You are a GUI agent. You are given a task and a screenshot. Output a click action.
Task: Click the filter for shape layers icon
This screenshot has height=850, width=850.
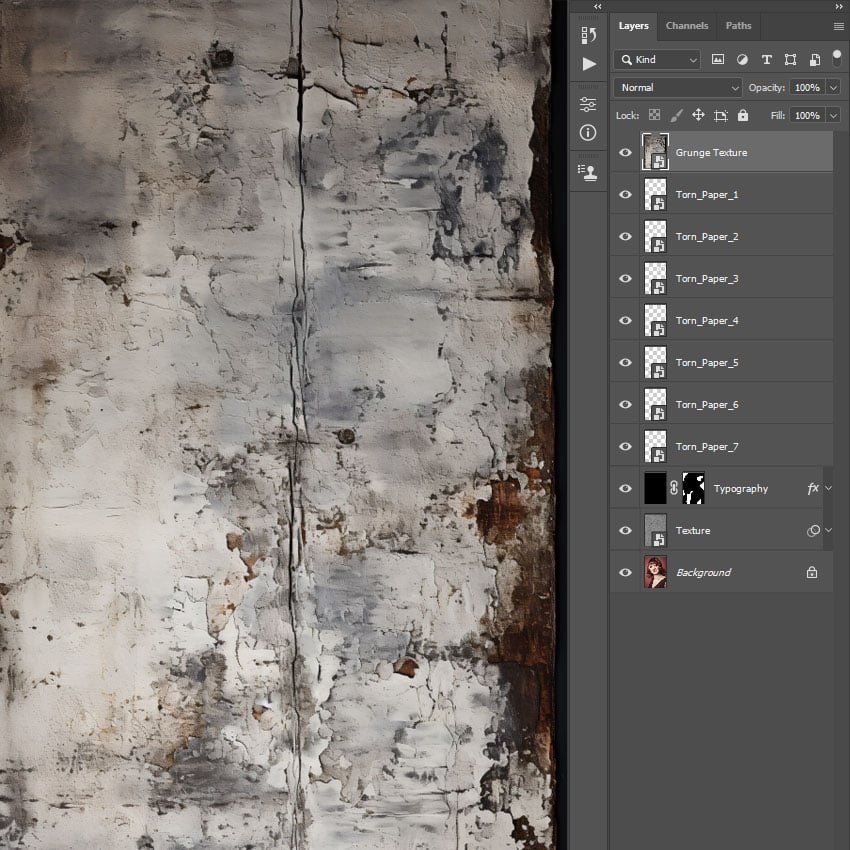point(790,59)
